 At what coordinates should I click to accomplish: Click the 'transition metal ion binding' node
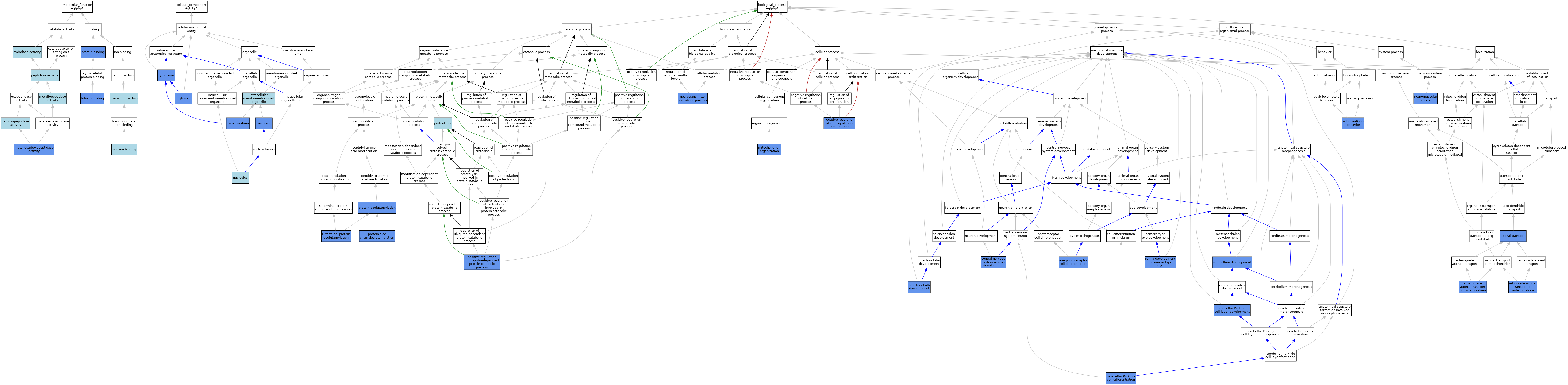(x=124, y=123)
